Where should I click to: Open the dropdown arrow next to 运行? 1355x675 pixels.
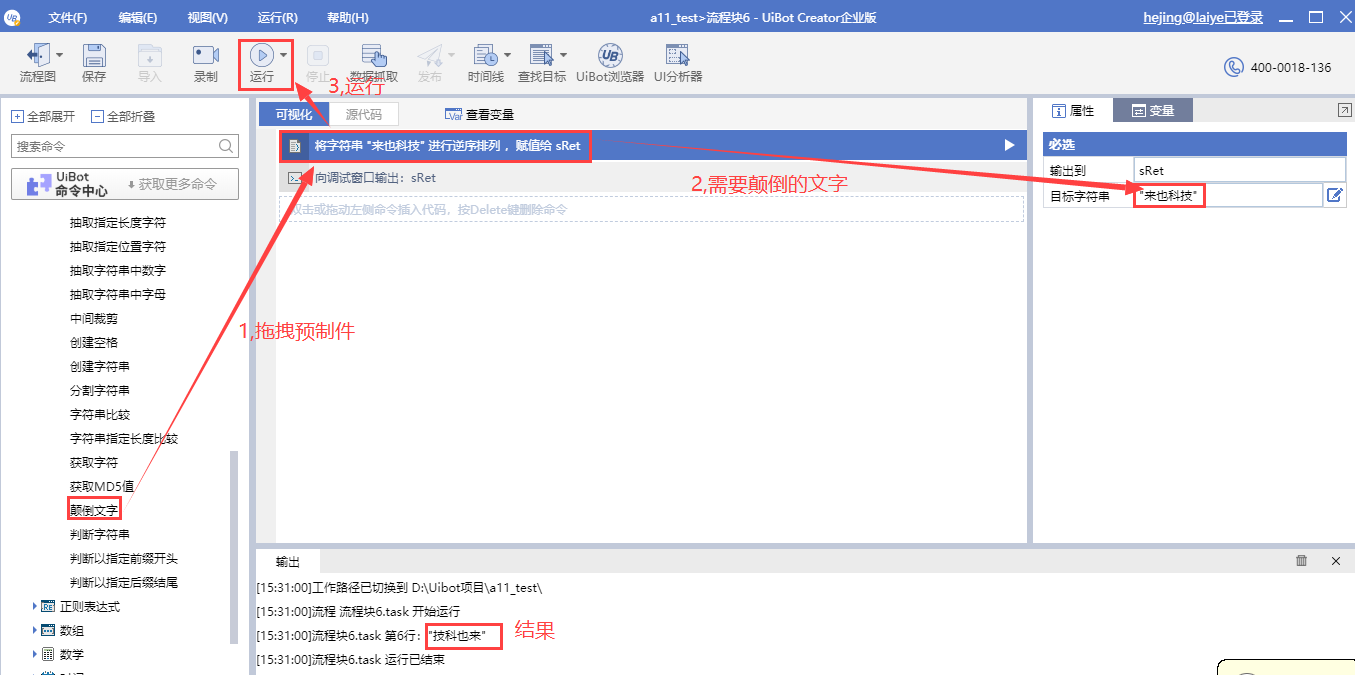pos(284,55)
